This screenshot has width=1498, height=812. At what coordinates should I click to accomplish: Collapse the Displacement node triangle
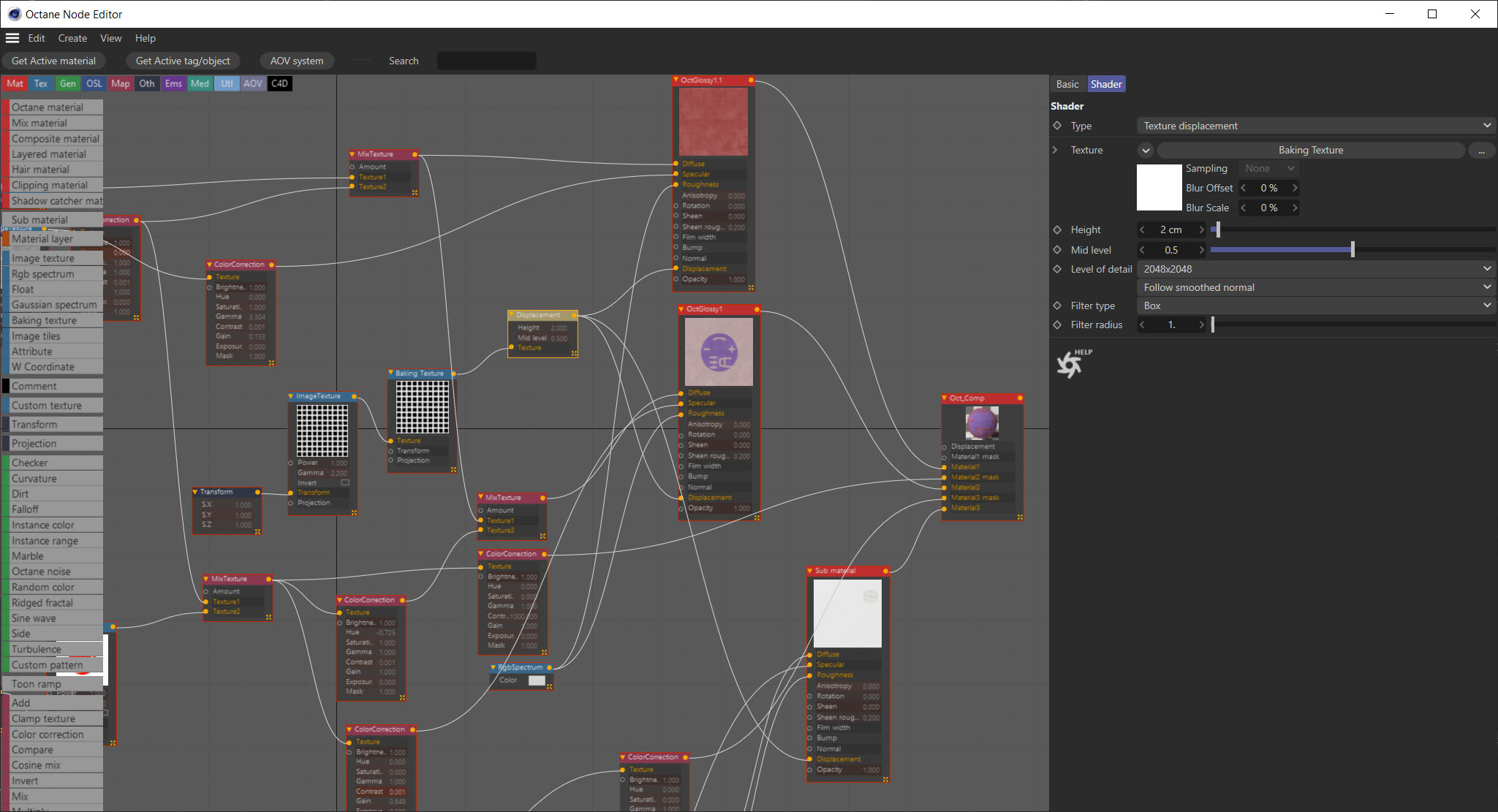[511, 315]
